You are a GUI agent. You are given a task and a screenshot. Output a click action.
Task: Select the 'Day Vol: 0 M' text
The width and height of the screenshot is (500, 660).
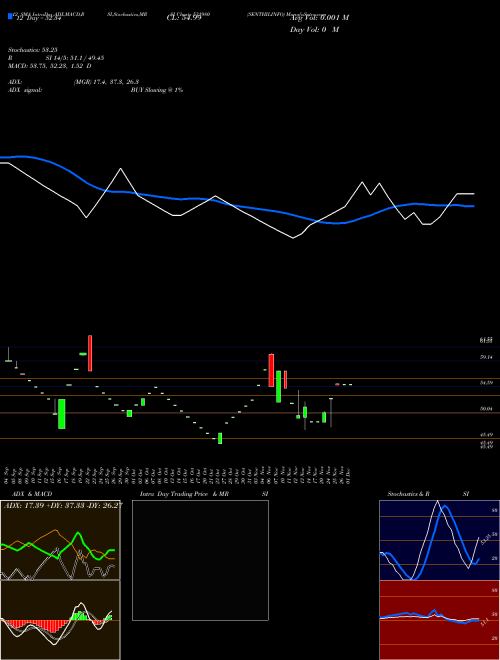tap(314, 30)
